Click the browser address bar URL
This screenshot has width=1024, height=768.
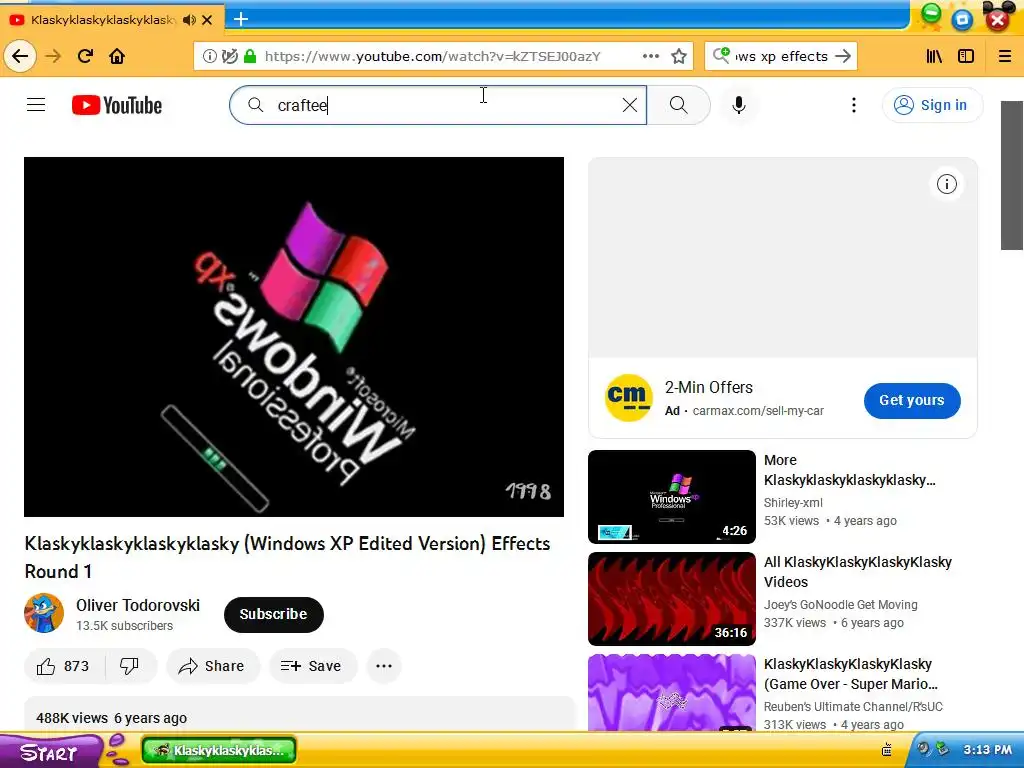pyautogui.click(x=432, y=56)
